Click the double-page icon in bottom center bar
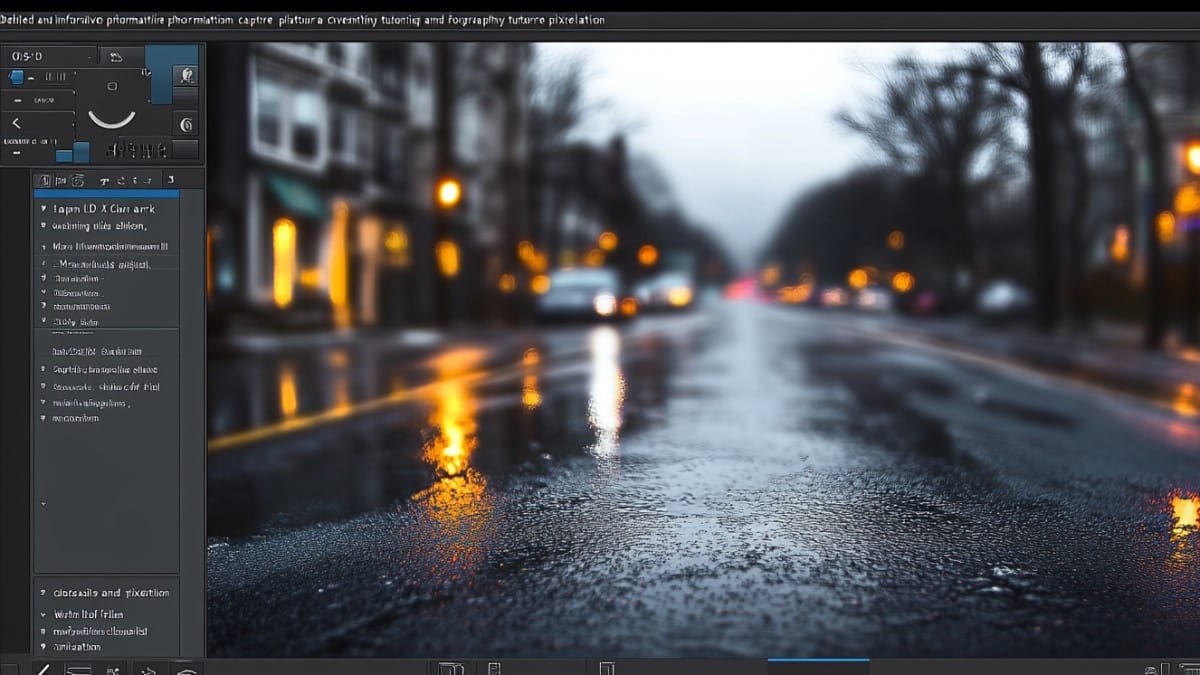This screenshot has width=1200, height=675. (451, 668)
